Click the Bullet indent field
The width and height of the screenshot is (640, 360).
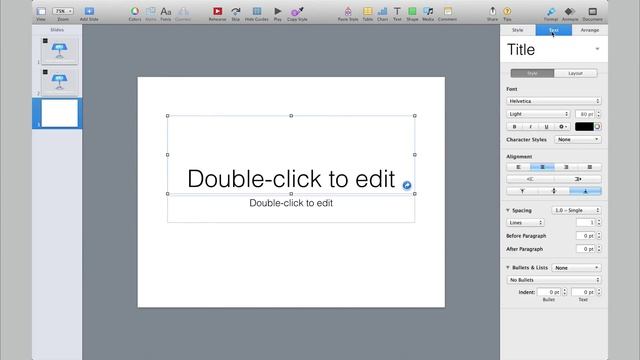[549, 292]
